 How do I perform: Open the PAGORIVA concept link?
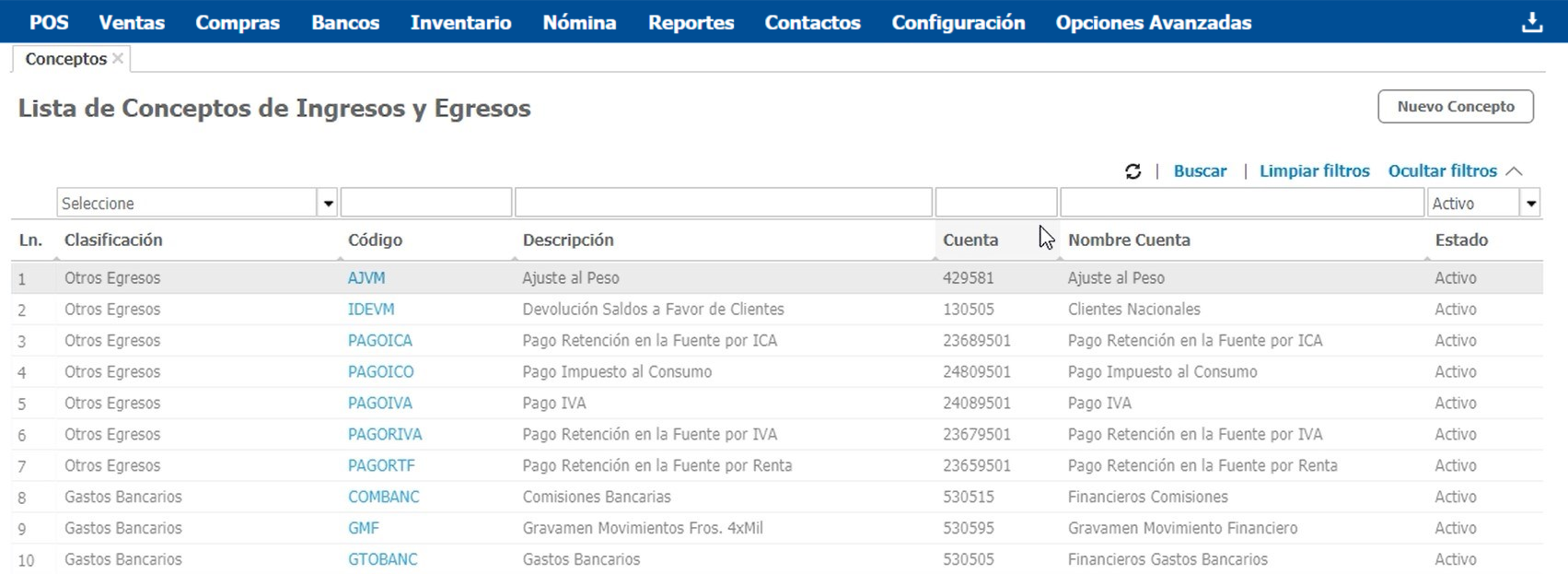click(385, 435)
